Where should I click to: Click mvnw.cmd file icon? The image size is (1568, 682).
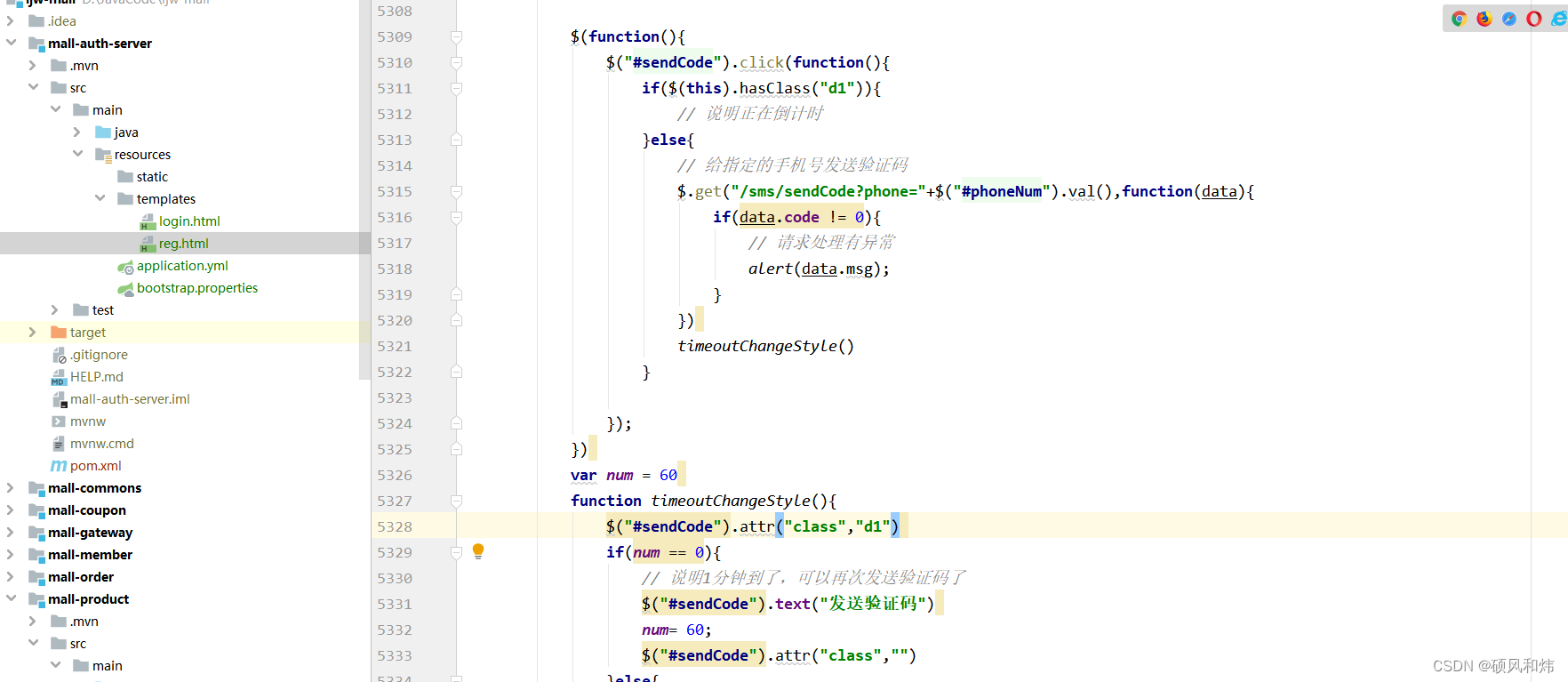pos(59,444)
